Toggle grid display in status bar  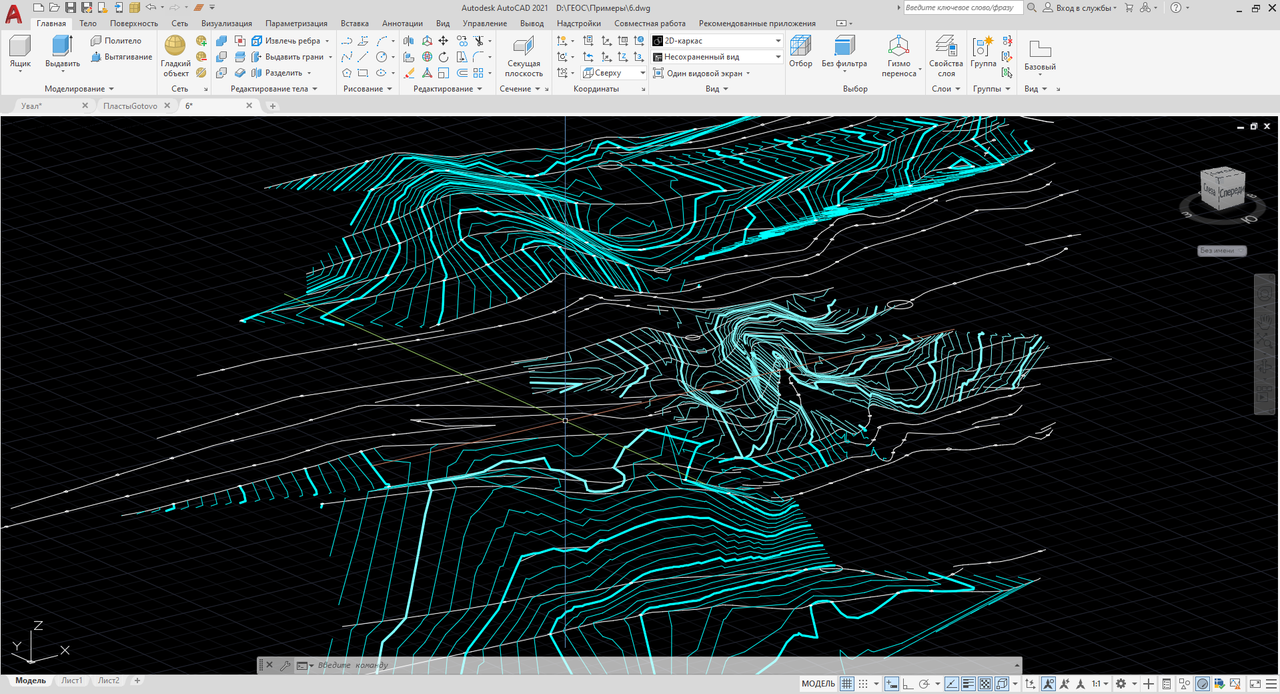[848, 684]
